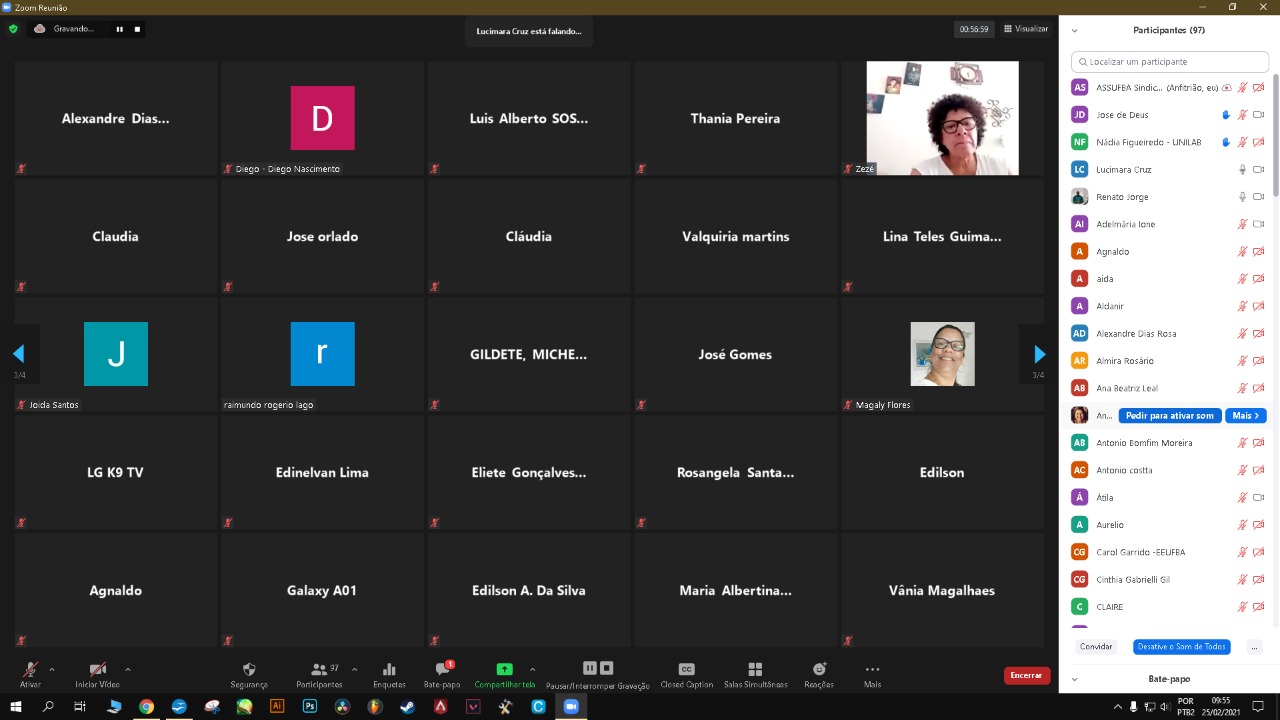Open Salas Simultâneas breakout rooms
This screenshot has width=1280, height=720.
point(755,669)
